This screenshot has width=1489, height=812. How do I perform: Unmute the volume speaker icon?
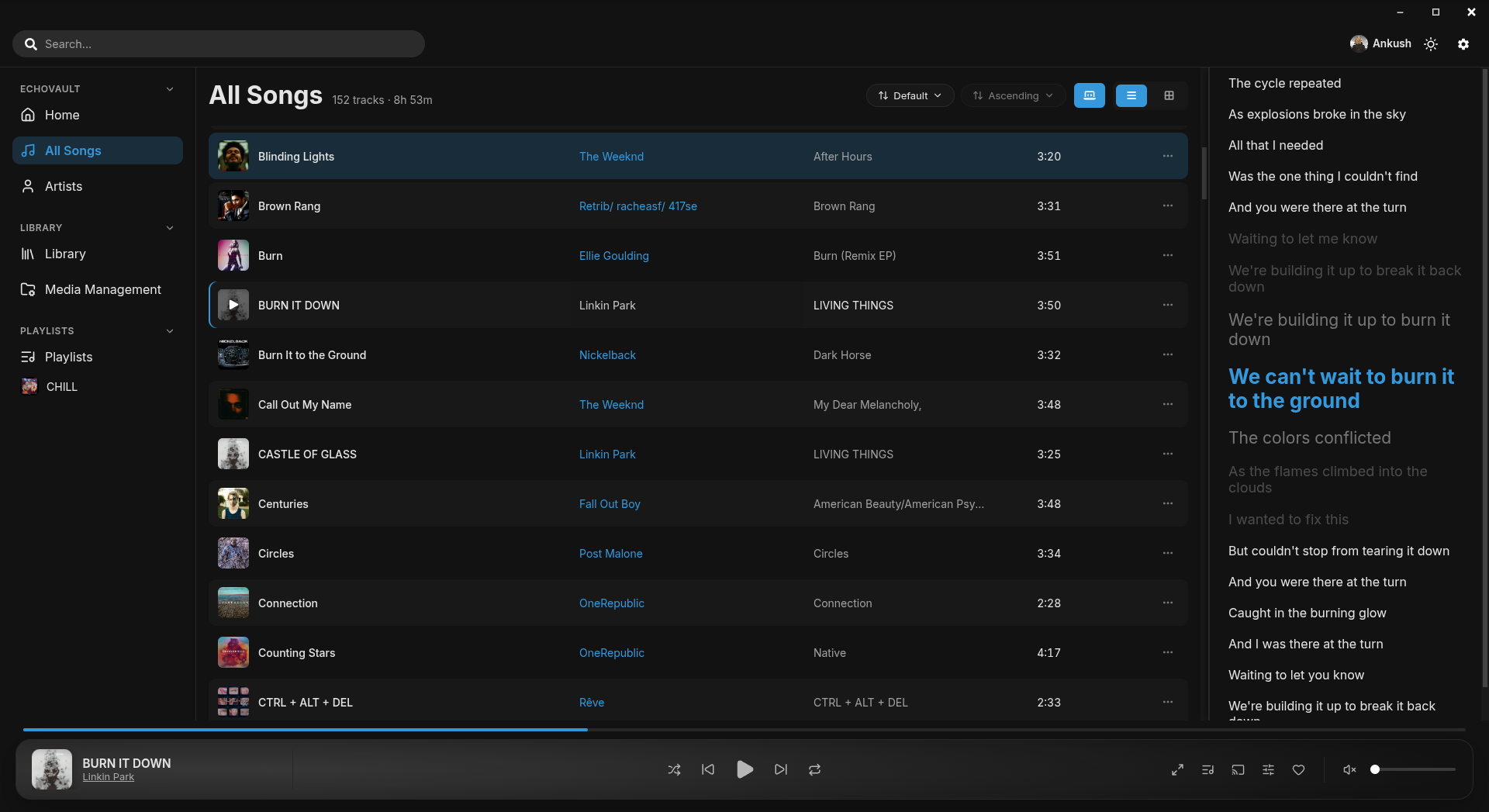1349,769
